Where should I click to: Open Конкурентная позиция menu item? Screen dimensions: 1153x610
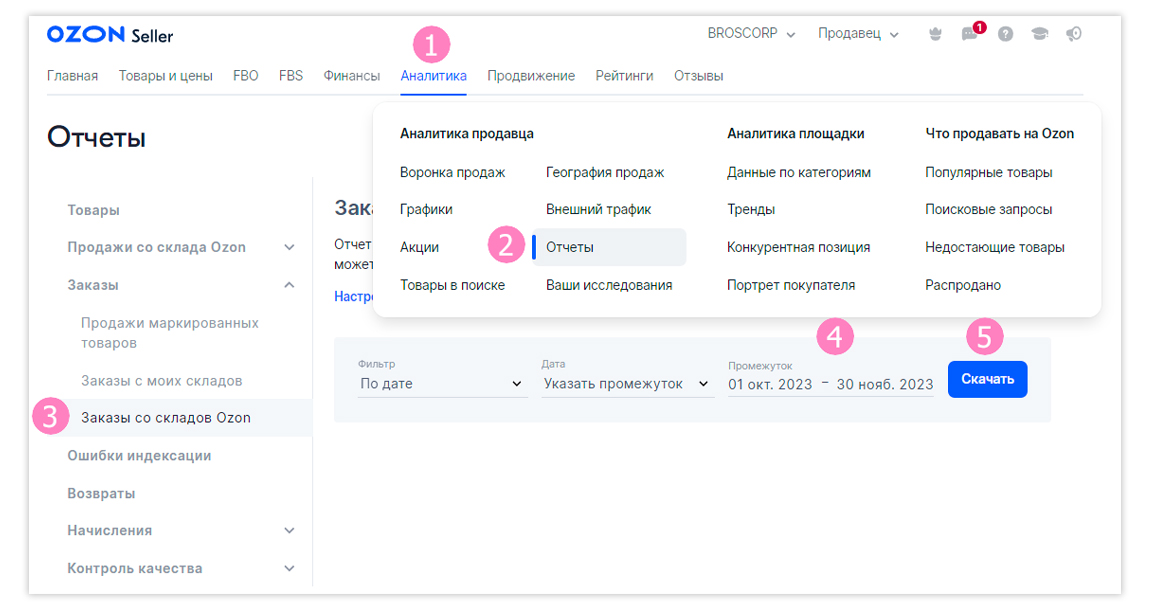click(799, 248)
